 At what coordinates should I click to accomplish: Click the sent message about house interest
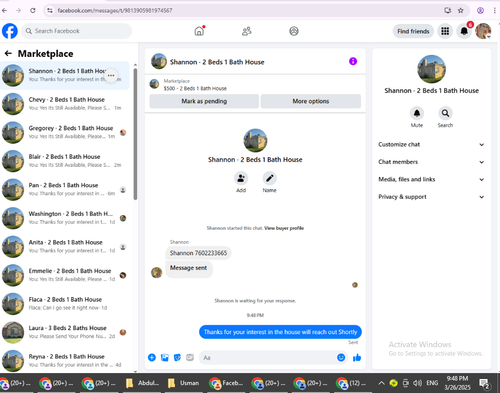280,332
